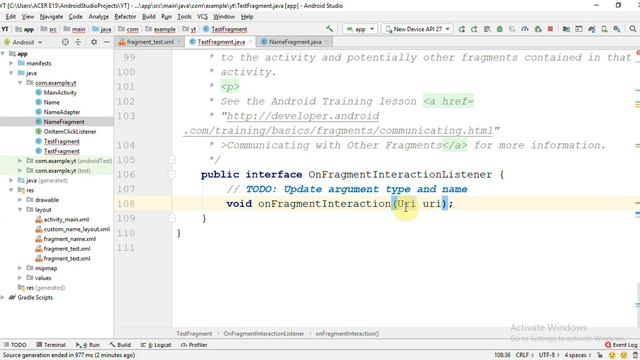The width and height of the screenshot is (640, 360).
Task: Open the Android project view dropdown
Action: point(23,42)
